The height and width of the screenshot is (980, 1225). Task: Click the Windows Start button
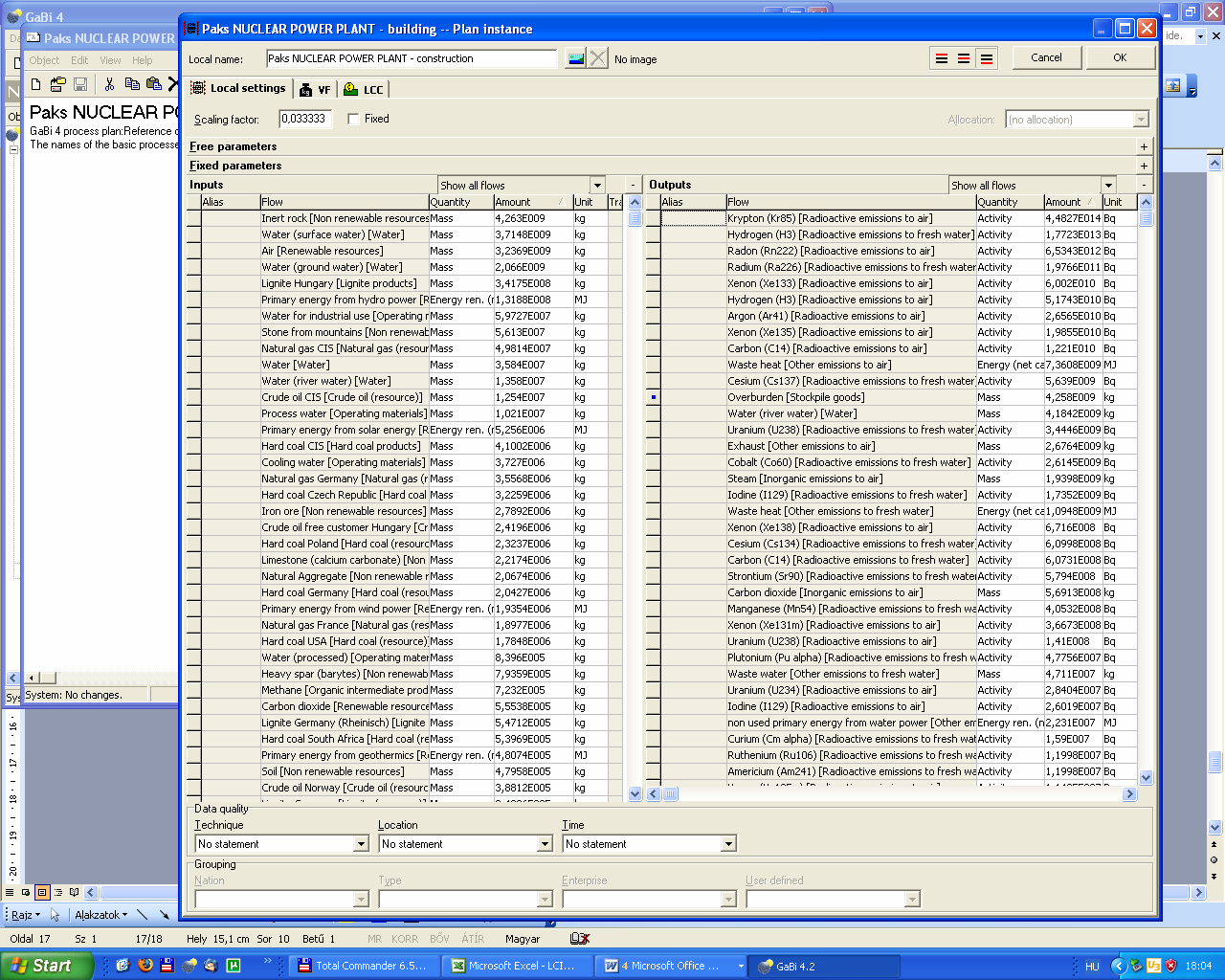click(47, 966)
